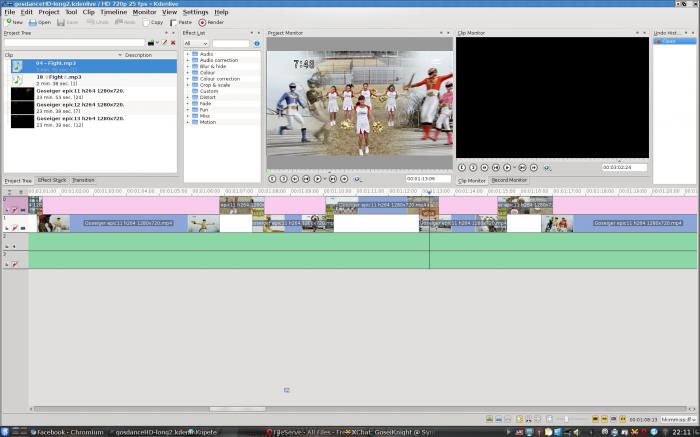The width and height of the screenshot is (700, 437).
Task: Toggle video visibility on track 0
Action: (22, 210)
